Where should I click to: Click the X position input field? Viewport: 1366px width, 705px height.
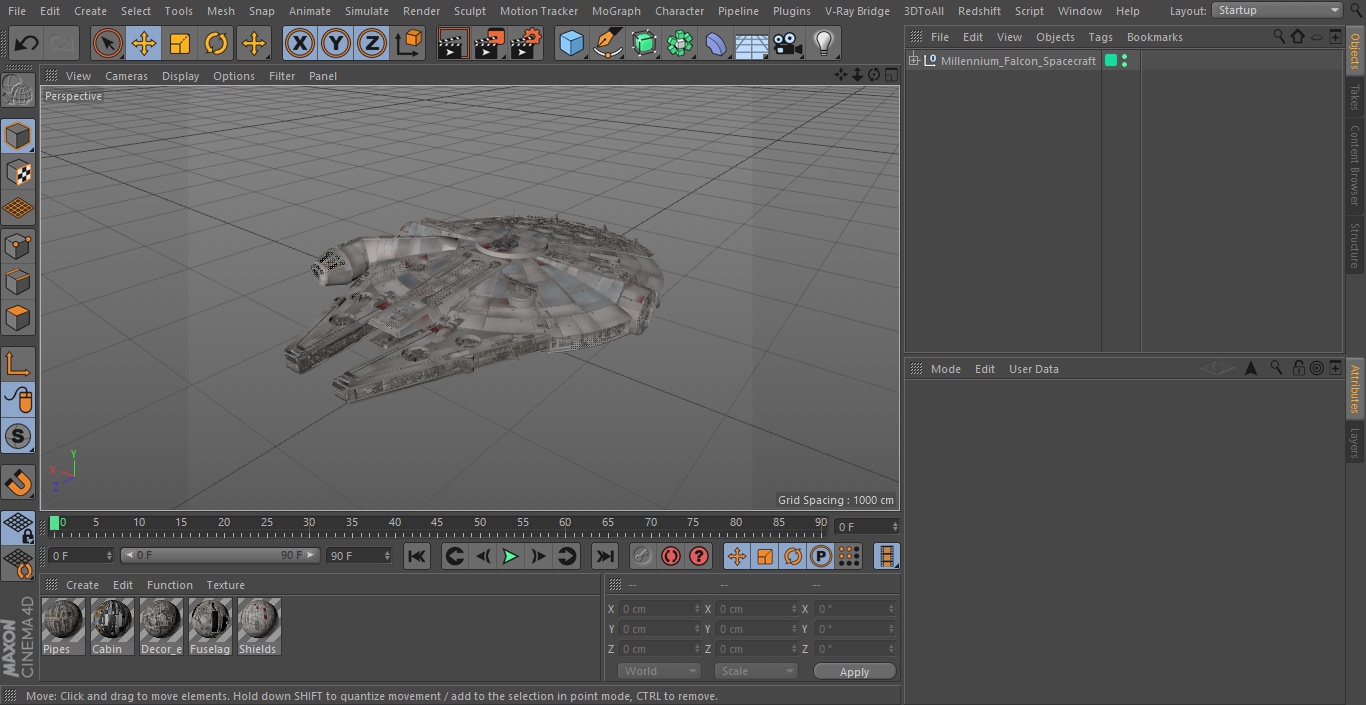pyautogui.click(x=659, y=609)
